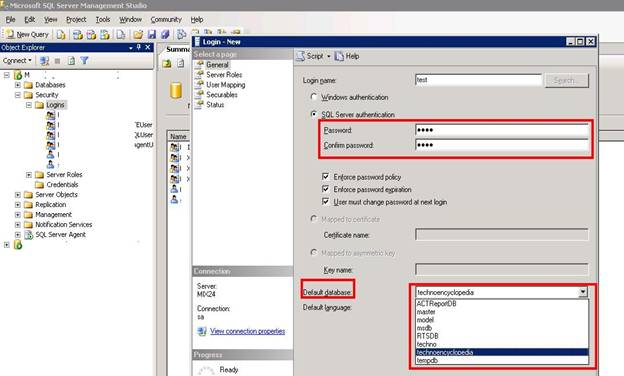Select Windows authentication radio button
Screen dimensions: 624x376
[x=314, y=97]
